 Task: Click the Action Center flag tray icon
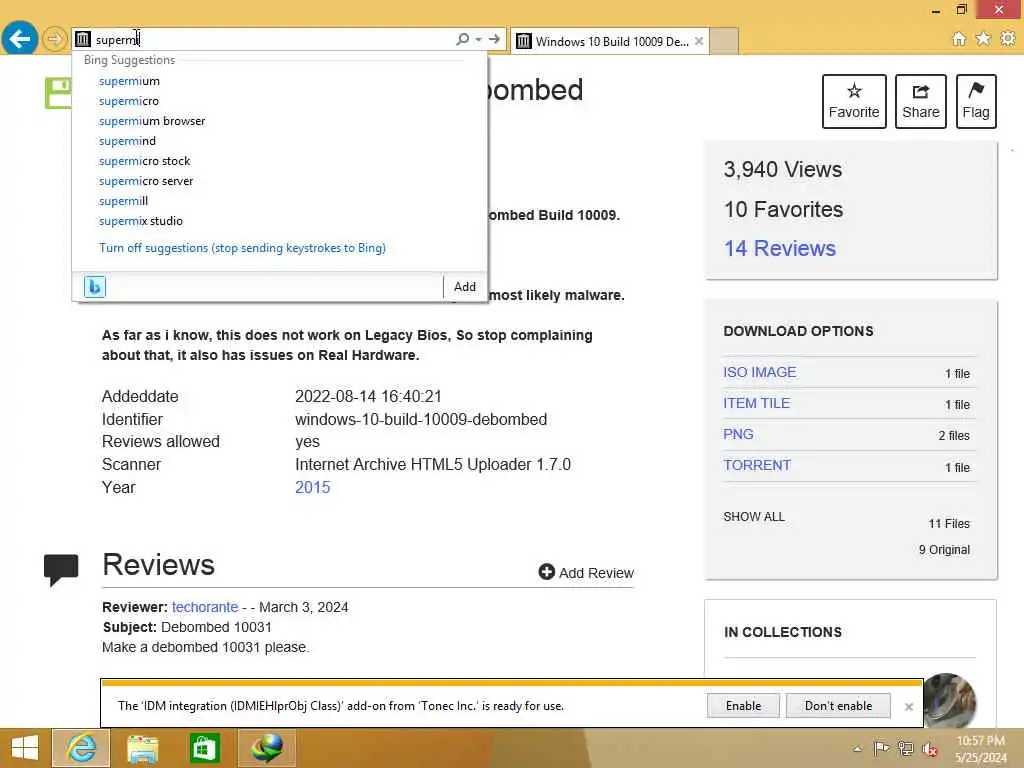(x=881, y=748)
